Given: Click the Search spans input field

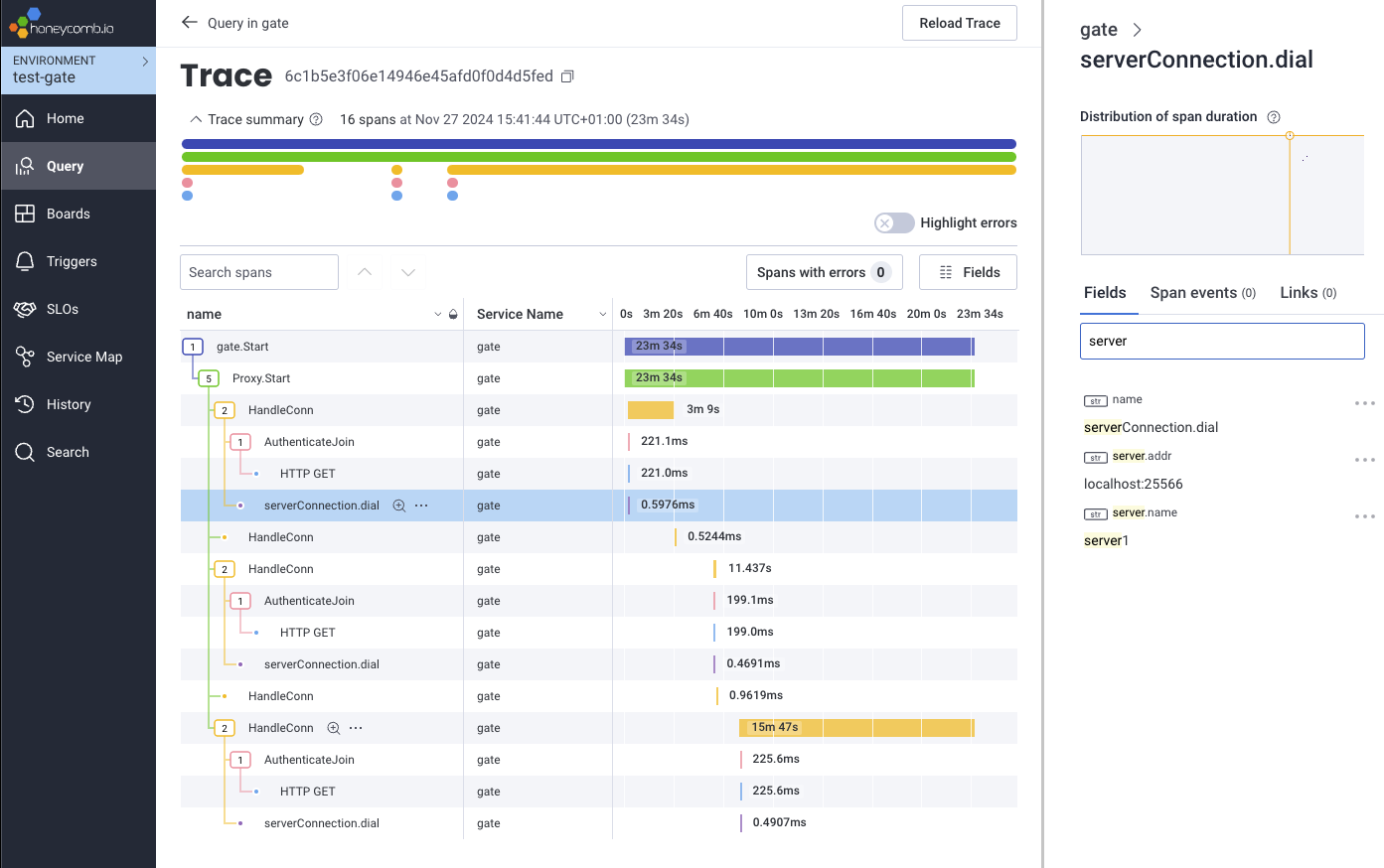Looking at the screenshot, I should pyautogui.click(x=258, y=272).
